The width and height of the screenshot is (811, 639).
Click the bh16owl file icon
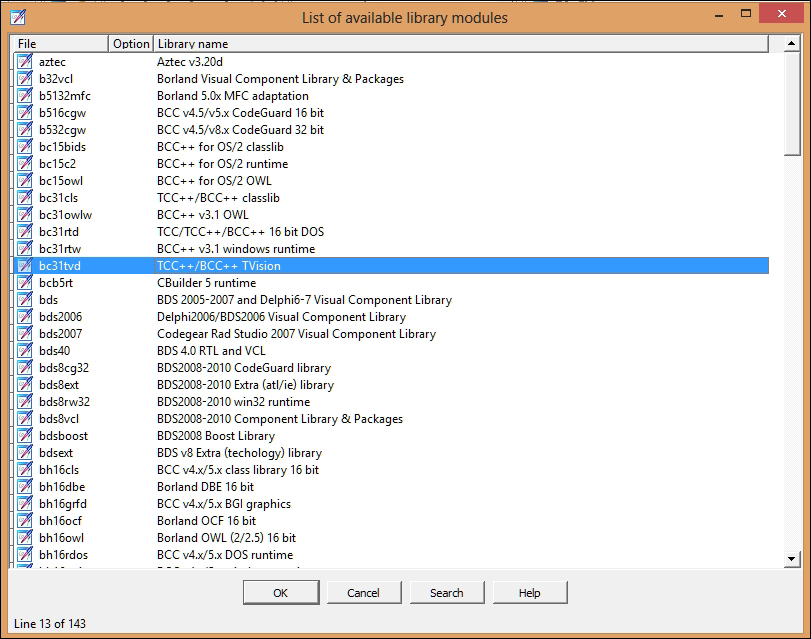(x=24, y=538)
